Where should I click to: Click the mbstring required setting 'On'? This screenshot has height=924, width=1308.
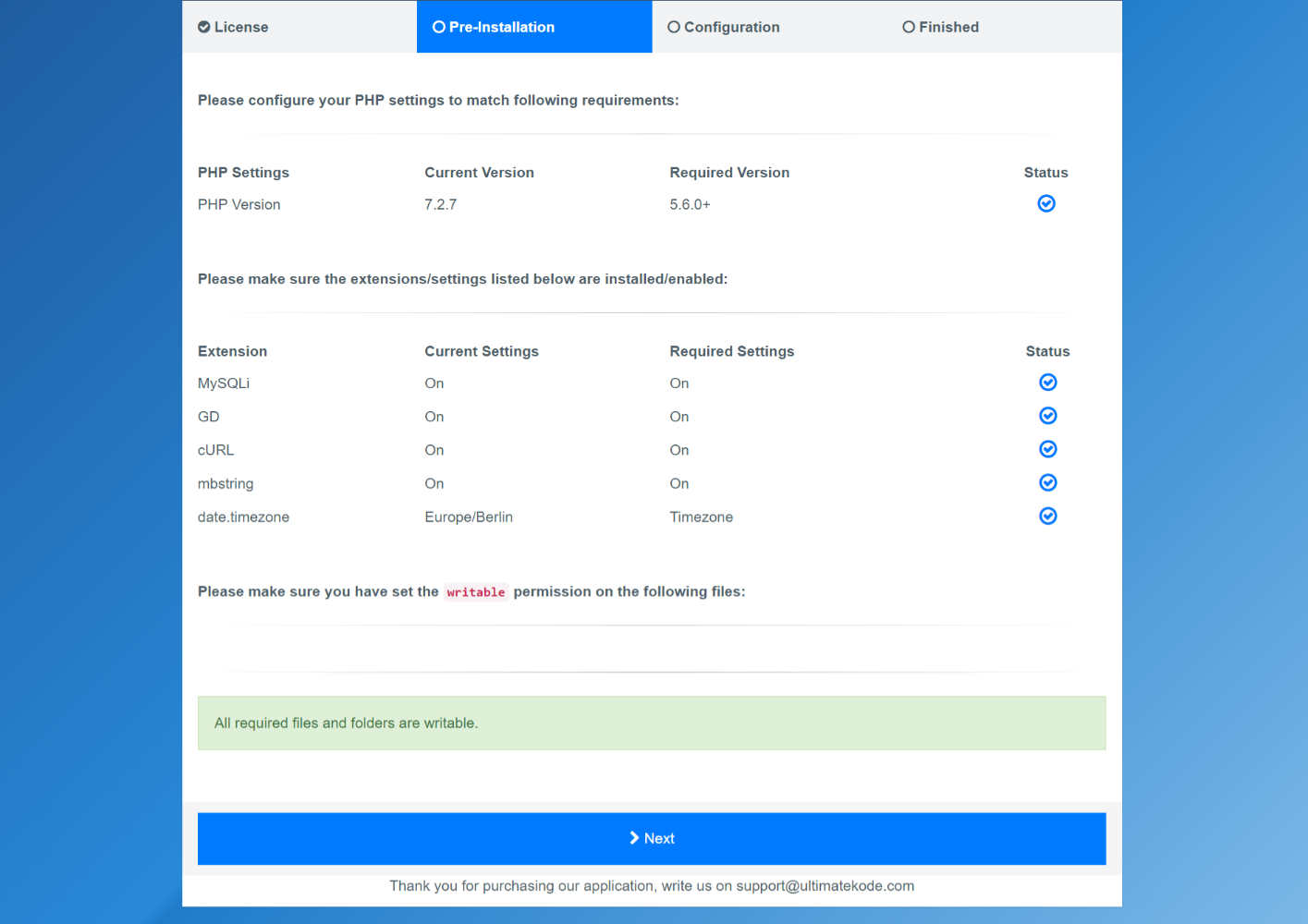click(x=679, y=483)
